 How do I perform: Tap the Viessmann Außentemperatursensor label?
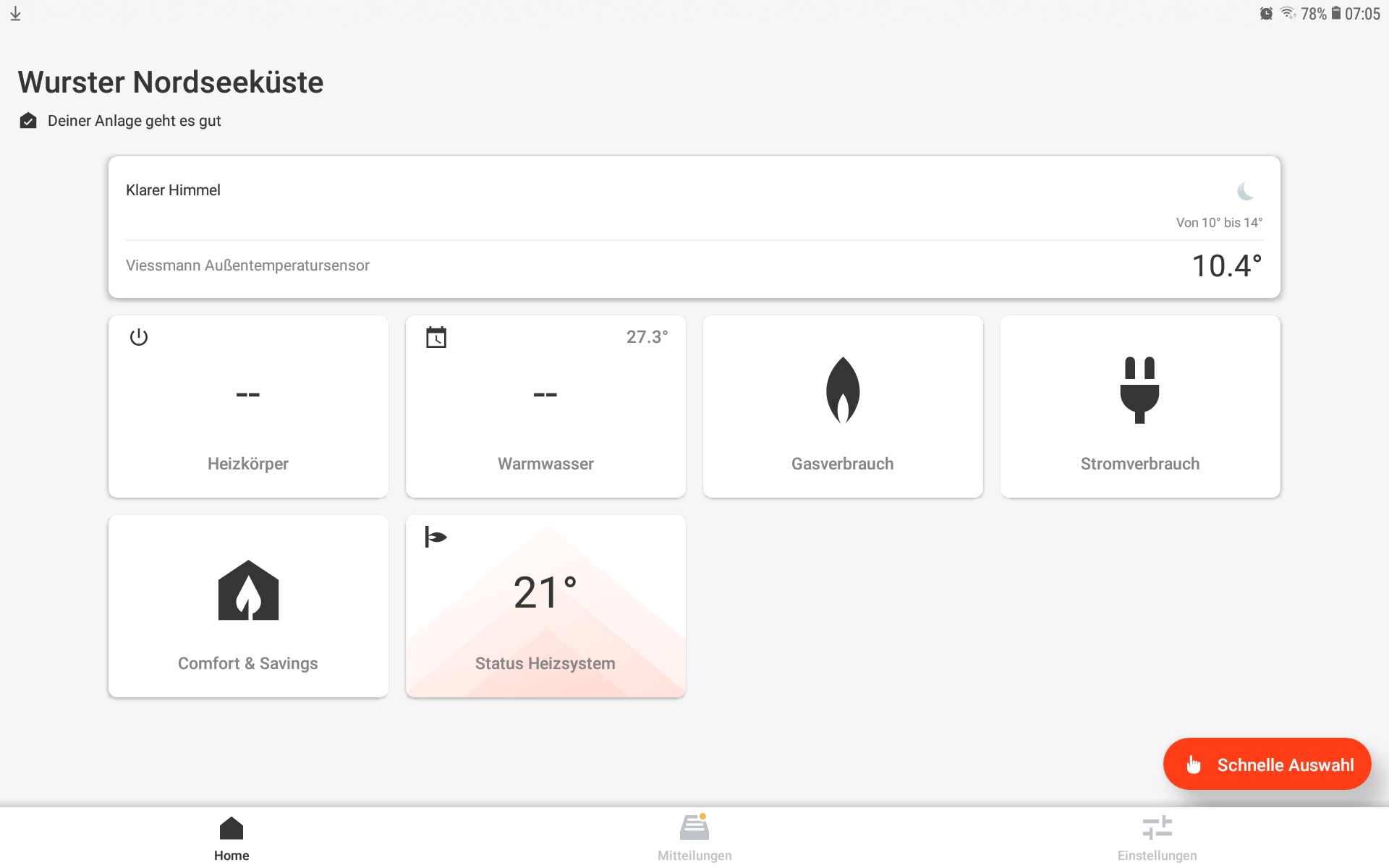[247, 265]
